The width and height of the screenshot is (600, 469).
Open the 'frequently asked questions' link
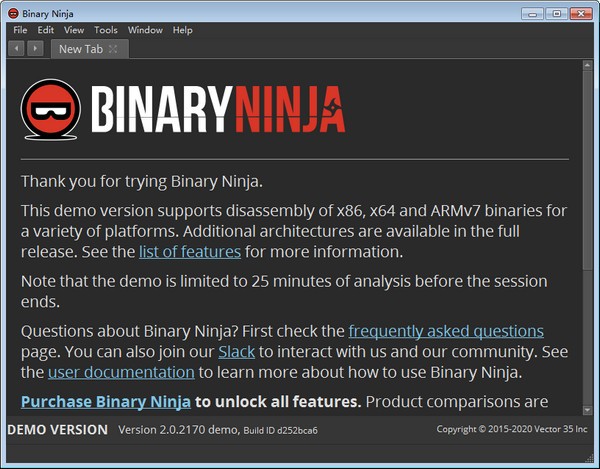[x=446, y=330]
